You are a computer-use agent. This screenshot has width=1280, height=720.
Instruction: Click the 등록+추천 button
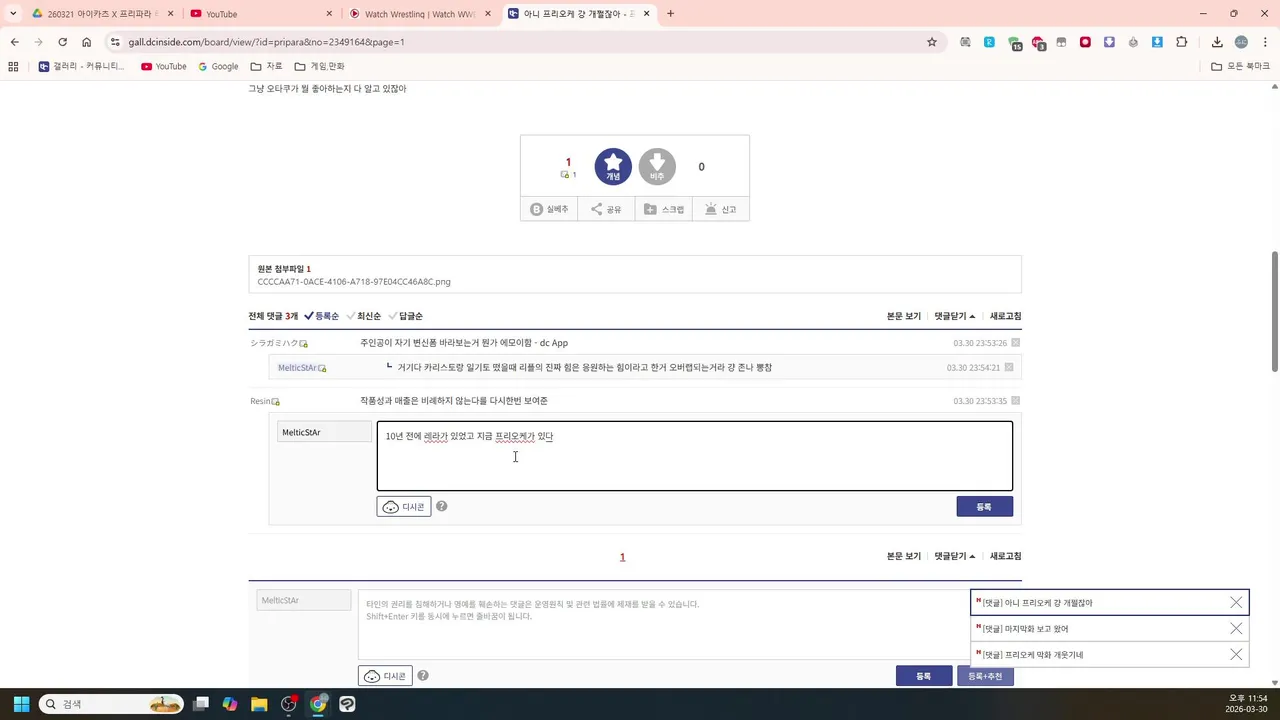985,677
